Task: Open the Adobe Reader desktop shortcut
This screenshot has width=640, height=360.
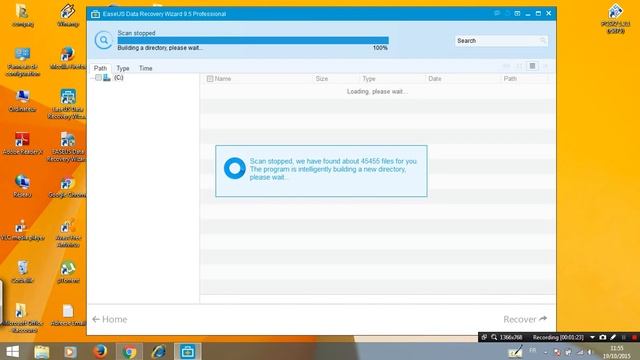Action: click(x=22, y=144)
